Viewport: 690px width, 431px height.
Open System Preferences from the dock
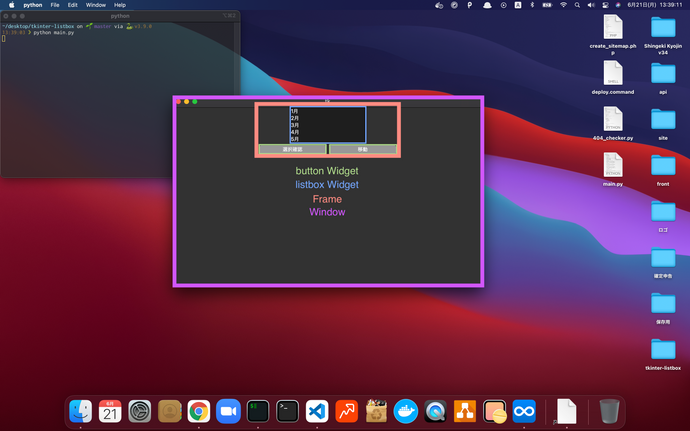point(140,410)
